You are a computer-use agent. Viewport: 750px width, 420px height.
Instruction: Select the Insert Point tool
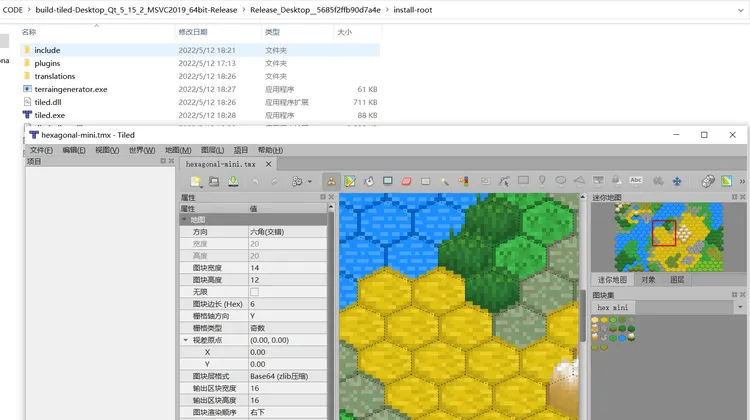(x=542, y=181)
